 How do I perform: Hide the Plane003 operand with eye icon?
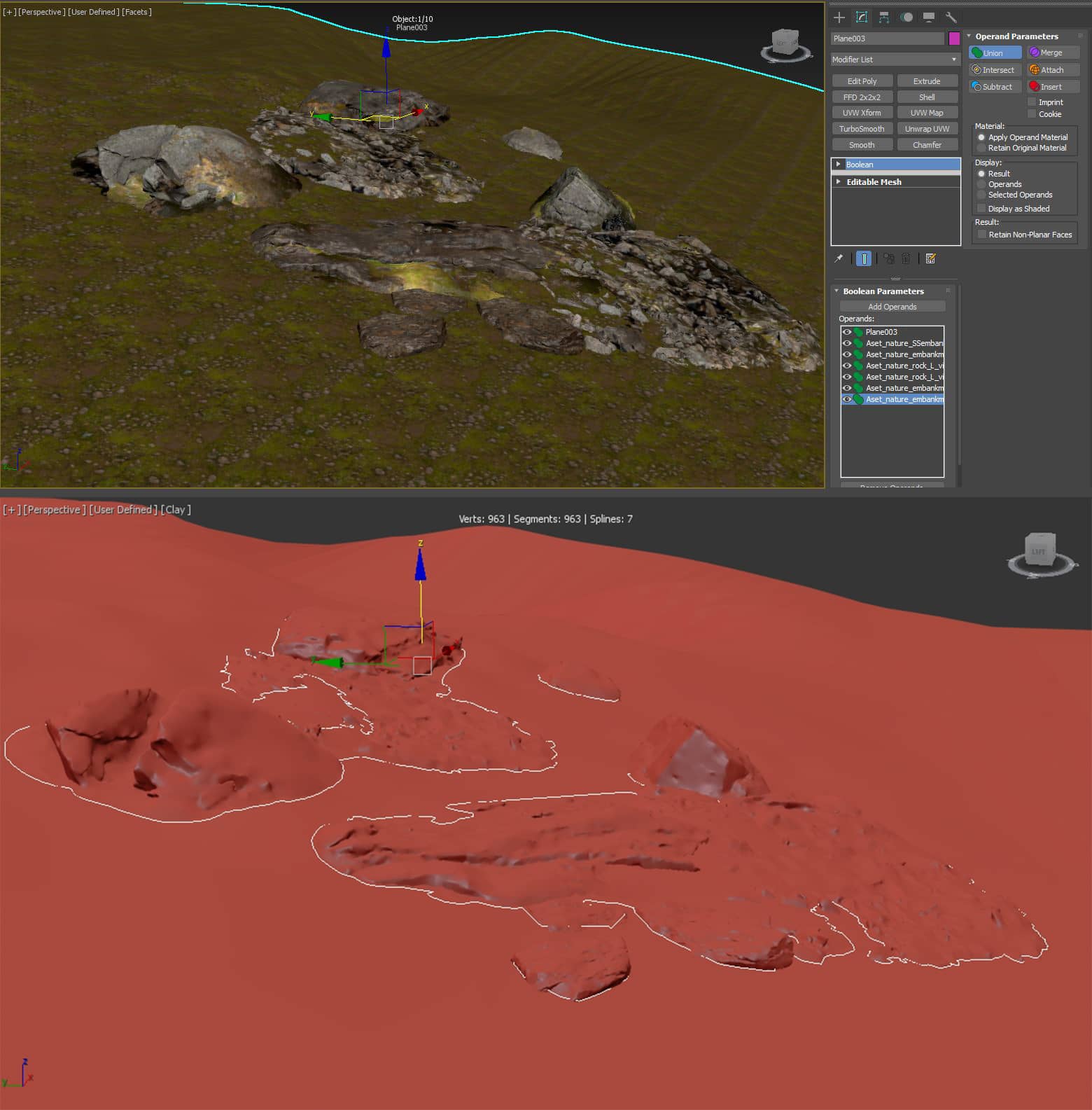(847, 332)
